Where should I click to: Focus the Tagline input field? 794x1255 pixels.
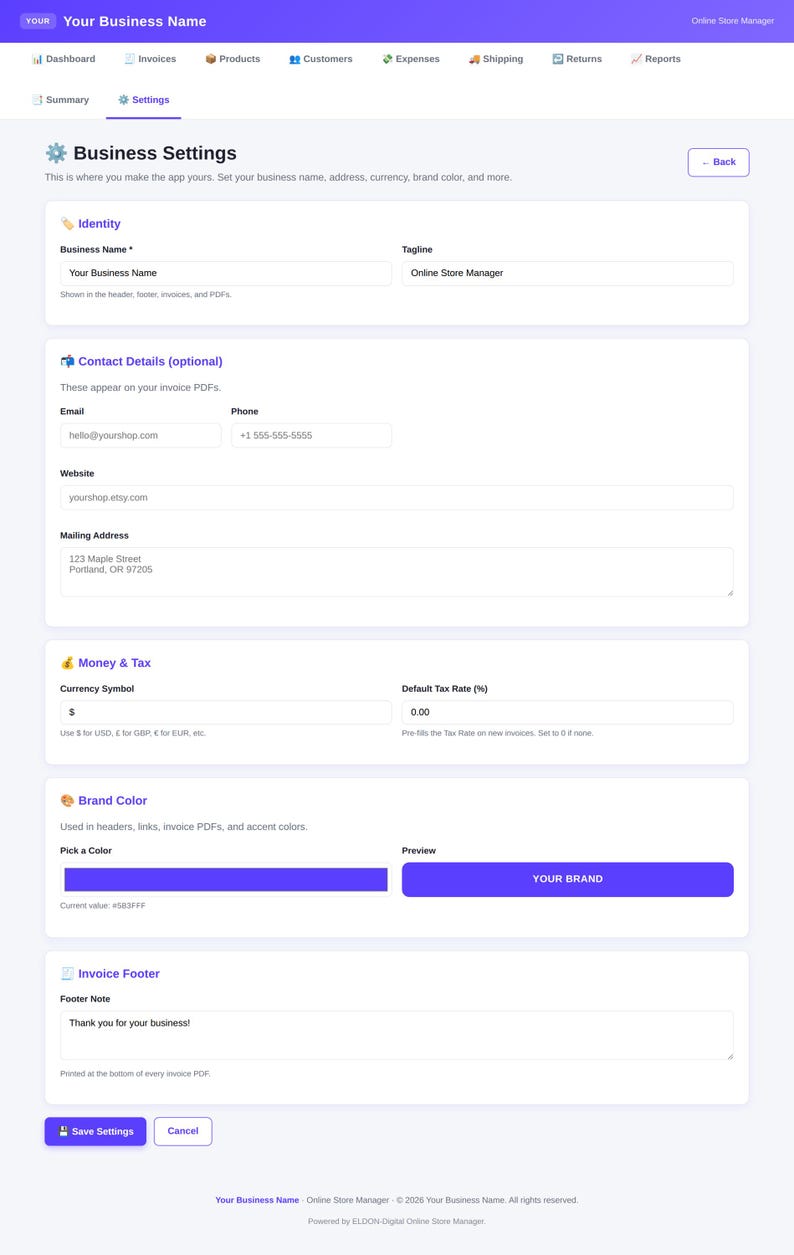568,273
